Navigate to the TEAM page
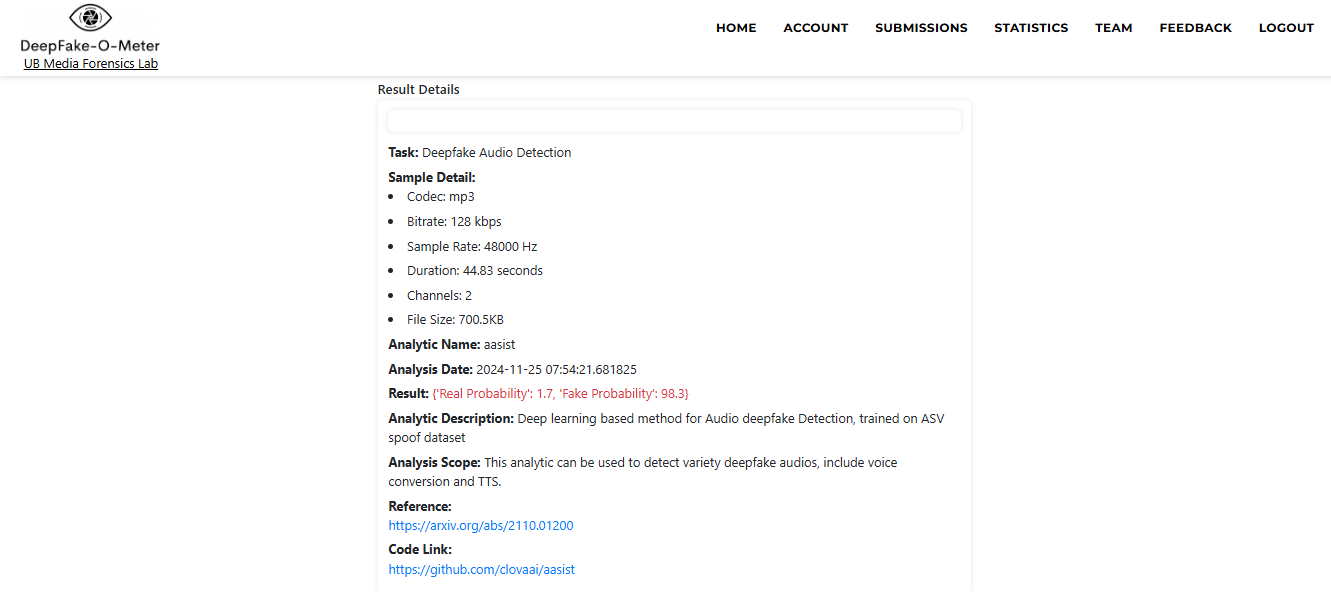Viewport: 1331px width, 592px height. (1113, 28)
